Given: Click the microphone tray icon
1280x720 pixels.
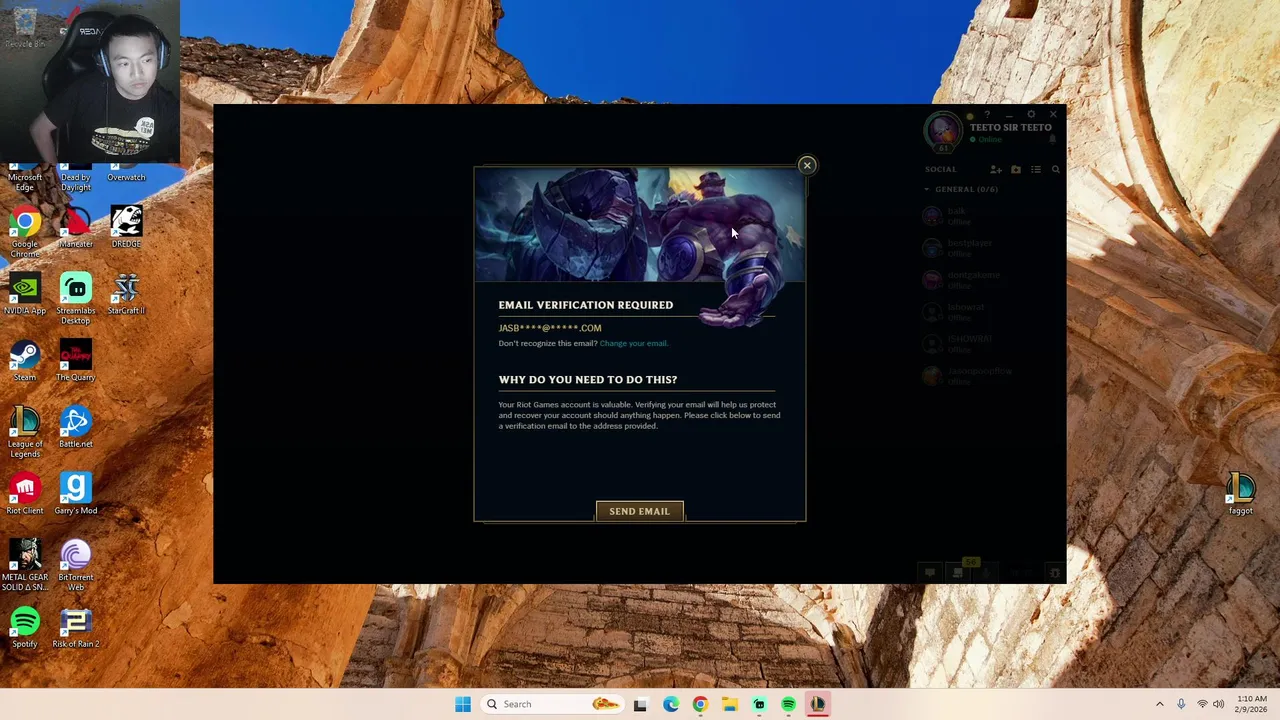Looking at the screenshot, I should 1181,704.
